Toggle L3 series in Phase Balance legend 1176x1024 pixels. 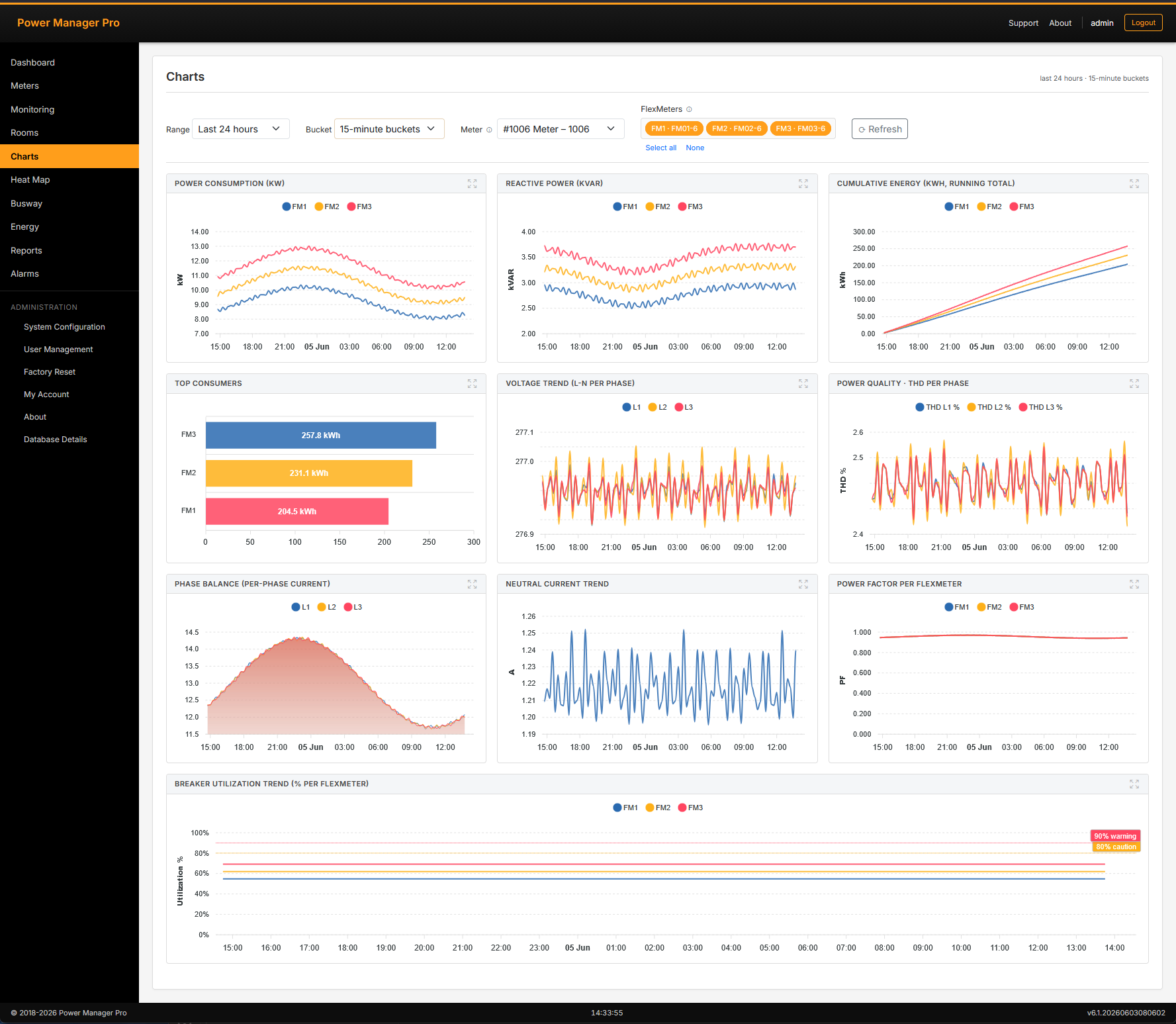(x=353, y=607)
